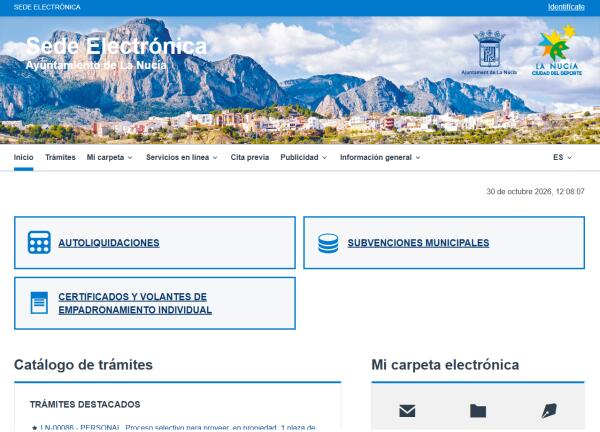Click the Ayuntamiento de La Nucía coat of arms
The height and width of the screenshot is (432, 600).
click(x=489, y=53)
